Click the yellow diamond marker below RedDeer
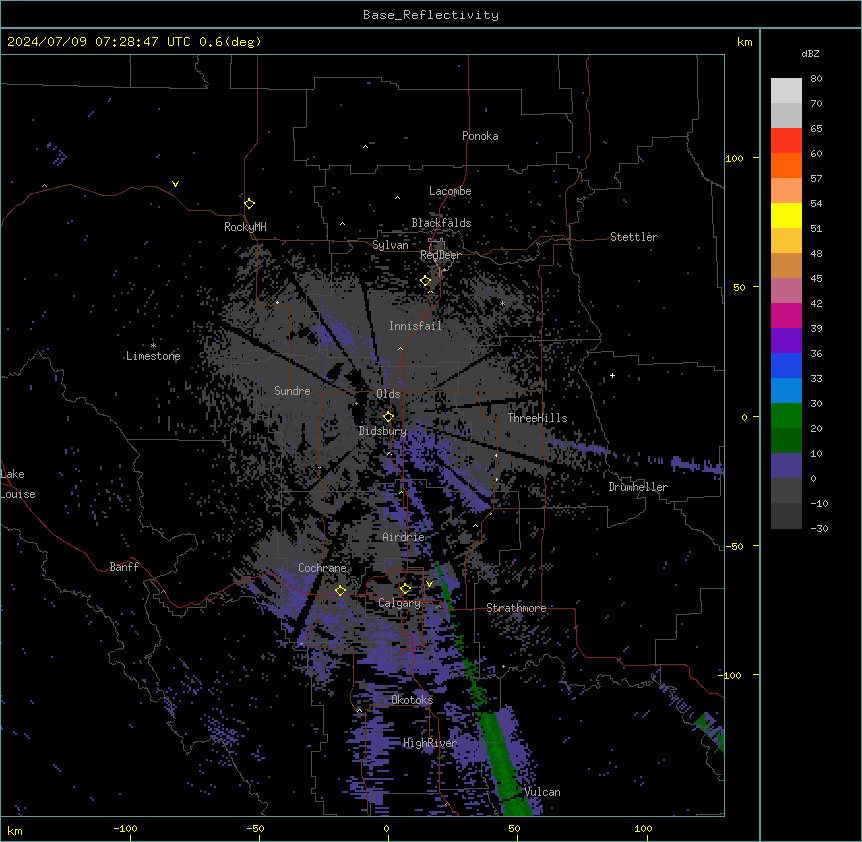This screenshot has height=842, width=862. pyautogui.click(x=425, y=280)
